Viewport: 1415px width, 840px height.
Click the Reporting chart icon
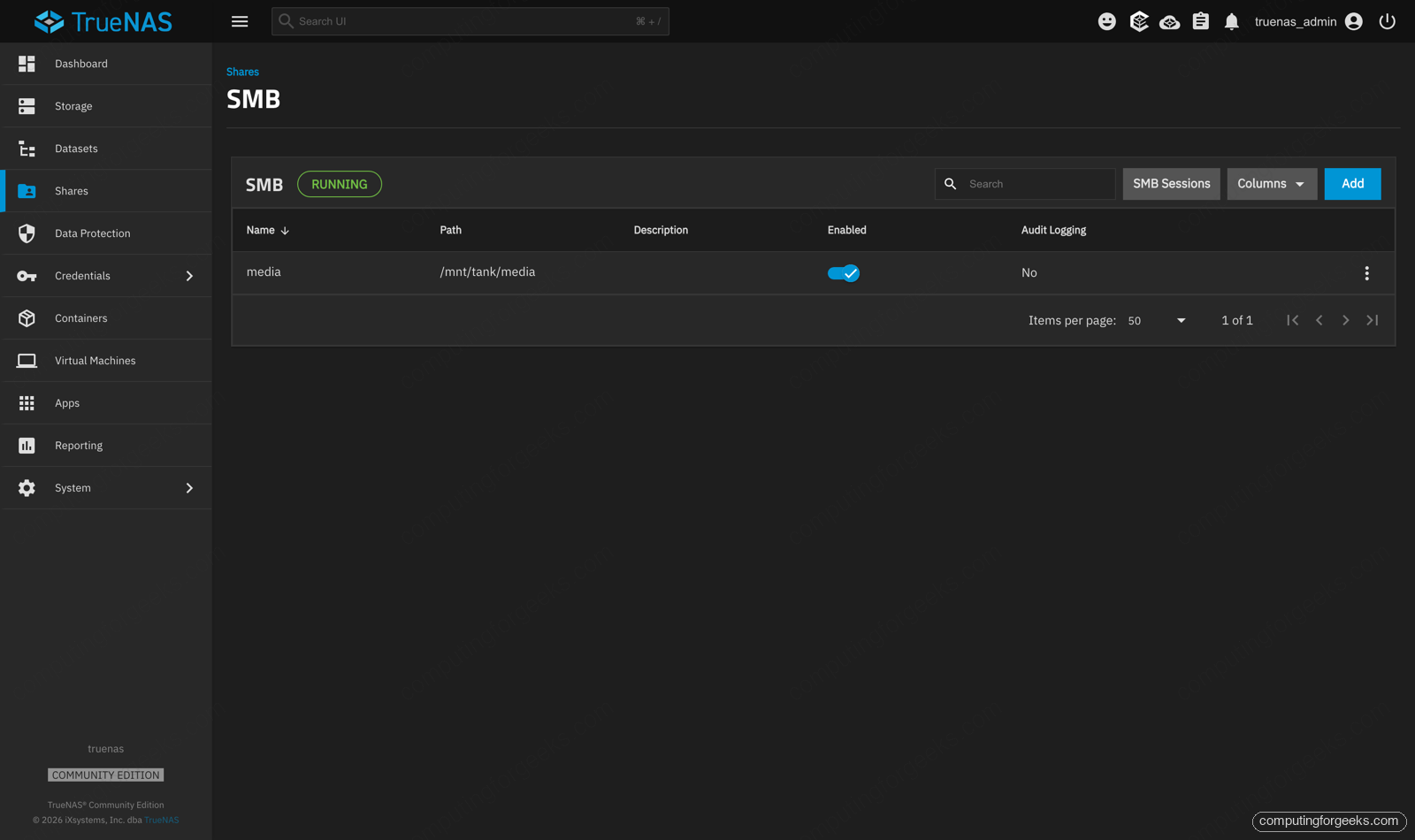27,446
